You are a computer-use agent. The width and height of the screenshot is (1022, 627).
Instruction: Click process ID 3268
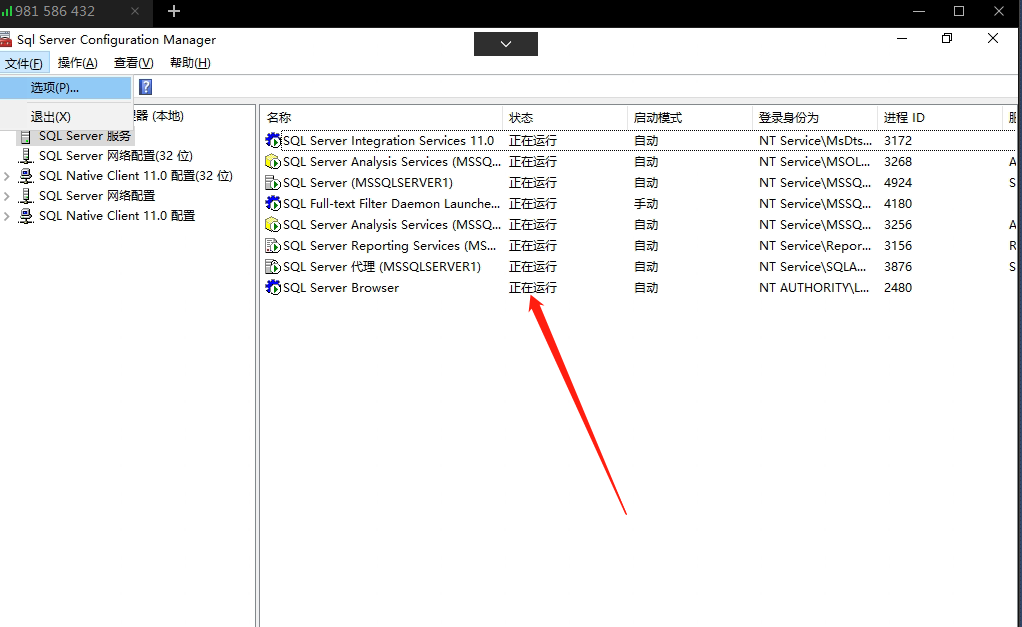[898, 162]
